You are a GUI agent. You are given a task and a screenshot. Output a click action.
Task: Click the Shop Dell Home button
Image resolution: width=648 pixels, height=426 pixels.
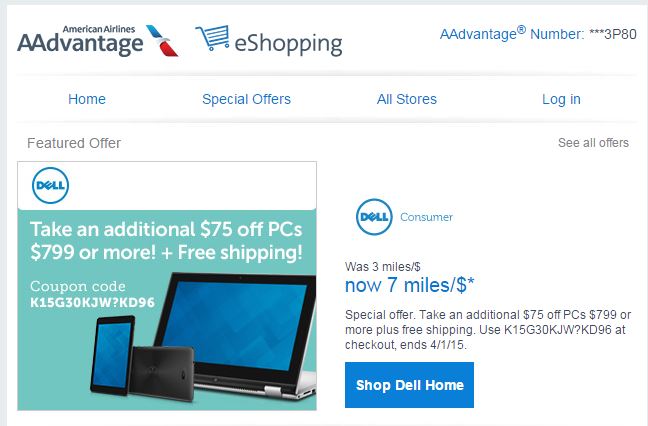pyautogui.click(x=410, y=385)
